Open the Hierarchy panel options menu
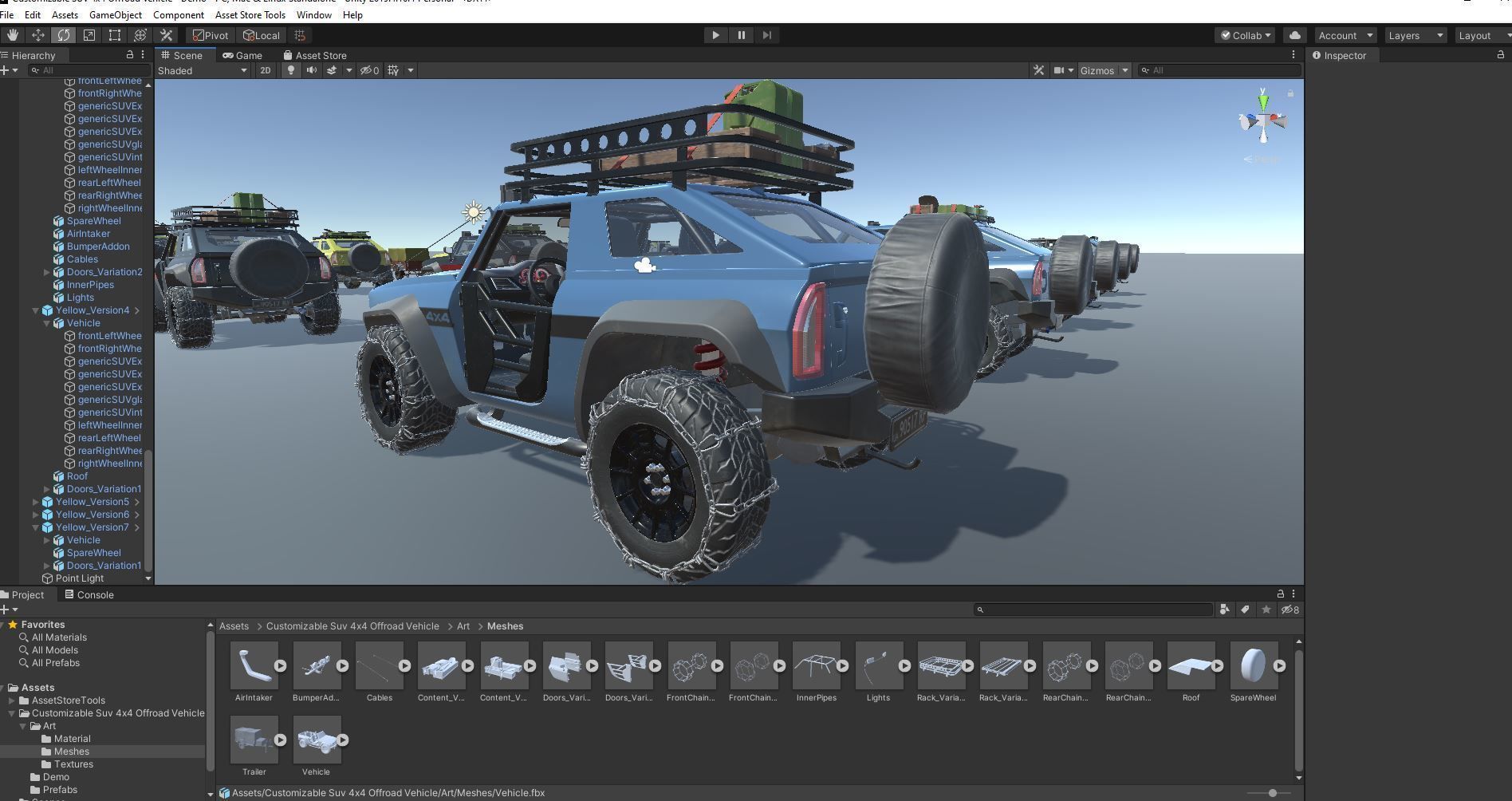 click(143, 55)
